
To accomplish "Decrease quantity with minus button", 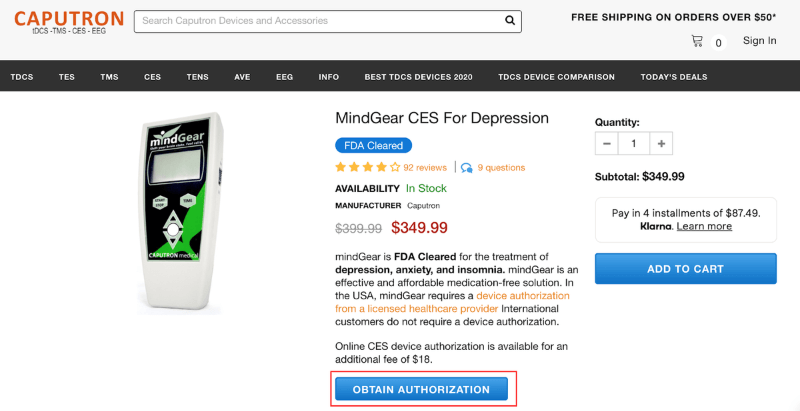I will (x=607, y=144).
